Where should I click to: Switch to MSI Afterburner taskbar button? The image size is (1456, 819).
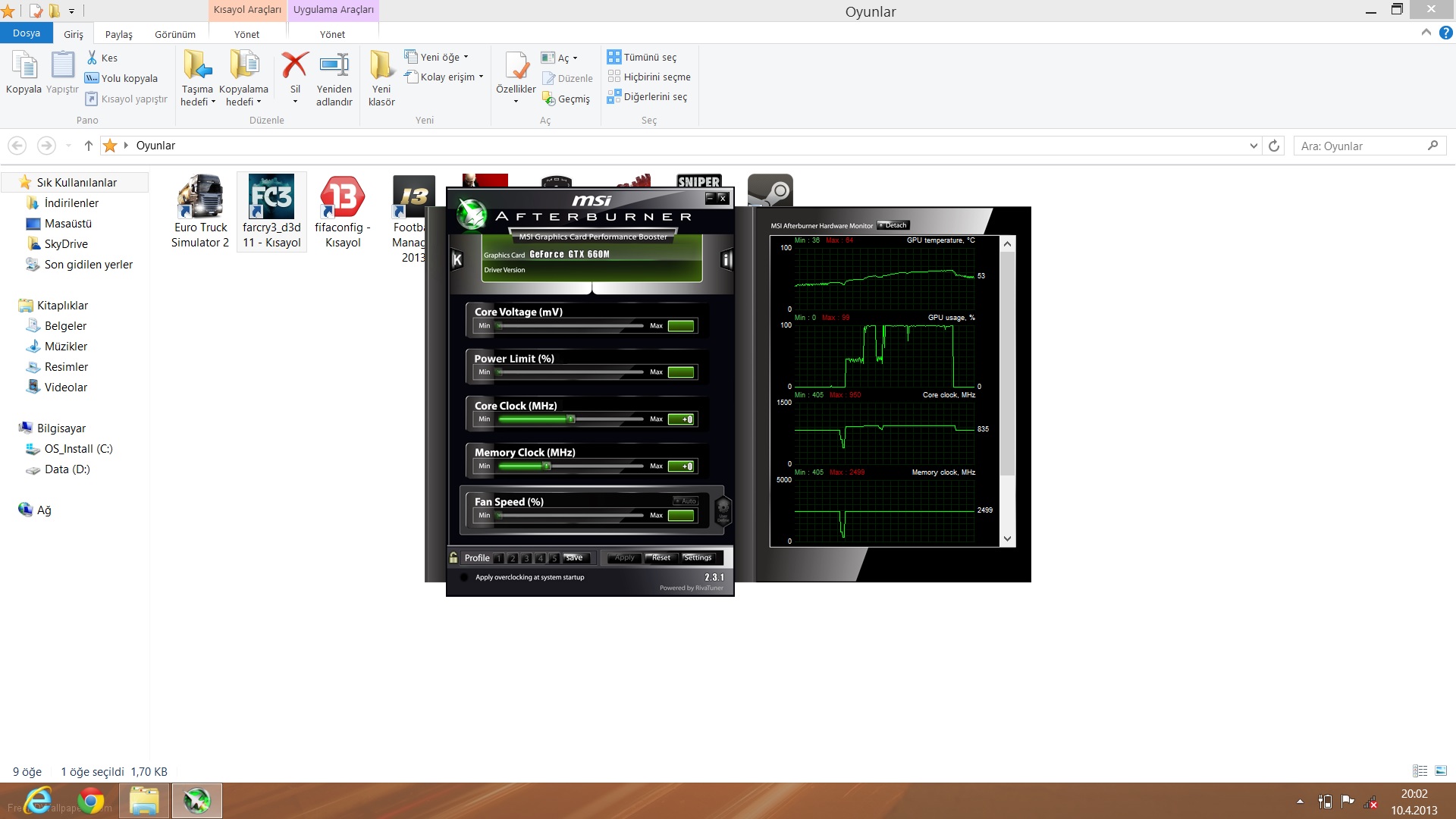pos(197,801)
